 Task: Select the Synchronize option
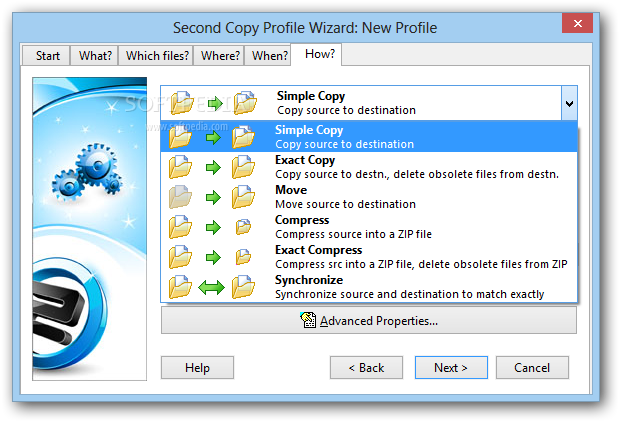coord(369,287)
